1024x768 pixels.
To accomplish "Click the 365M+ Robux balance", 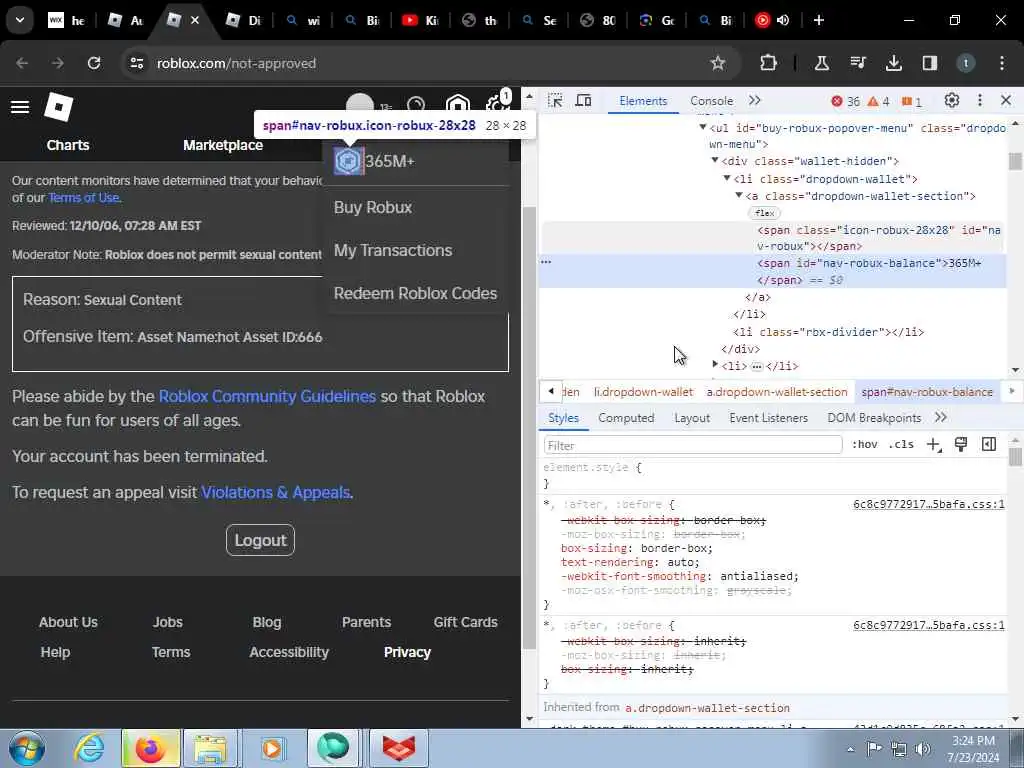I will pos(390,161).
